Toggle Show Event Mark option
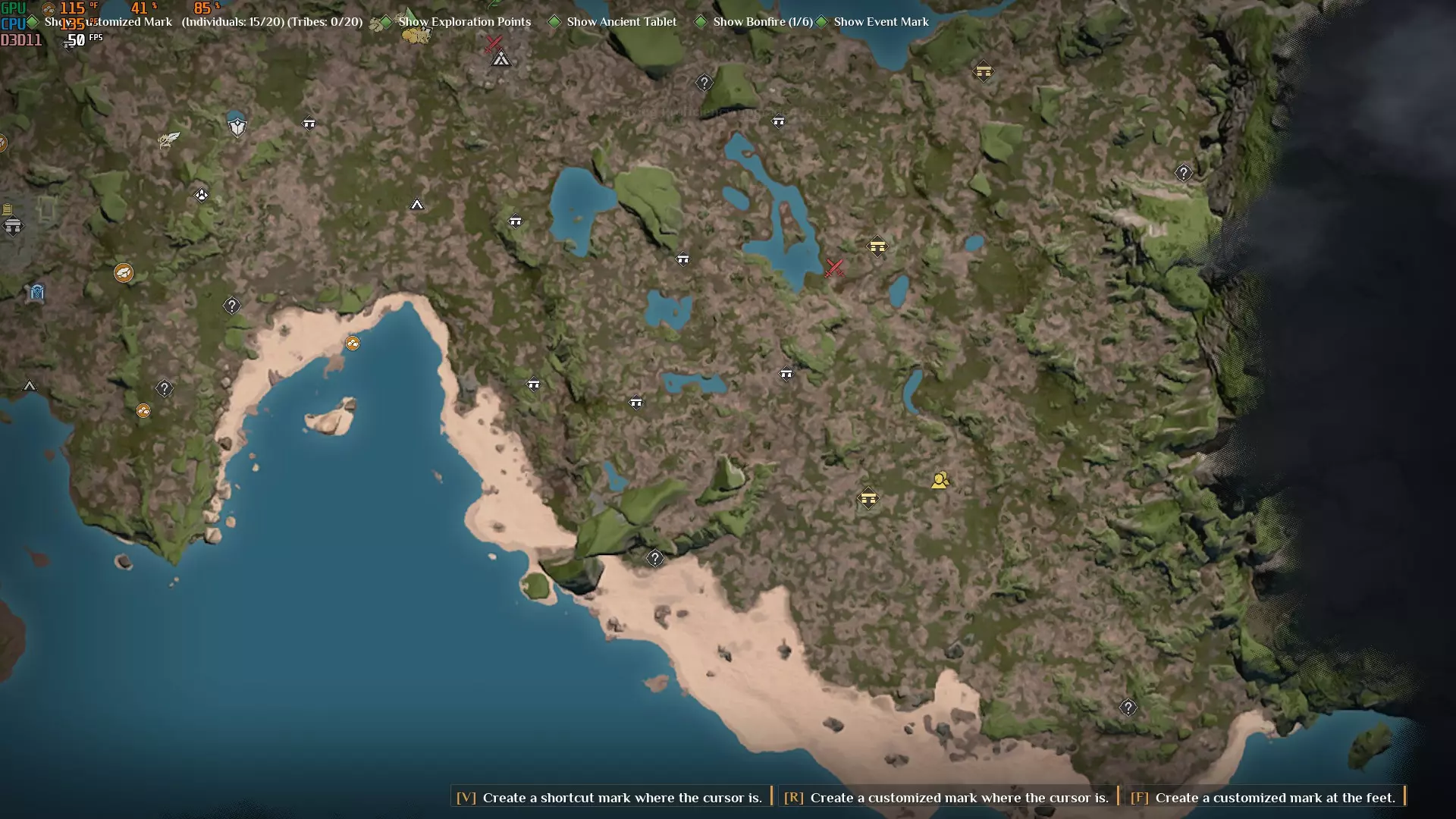Screen dimensions: 1456x819 (822, 22)
